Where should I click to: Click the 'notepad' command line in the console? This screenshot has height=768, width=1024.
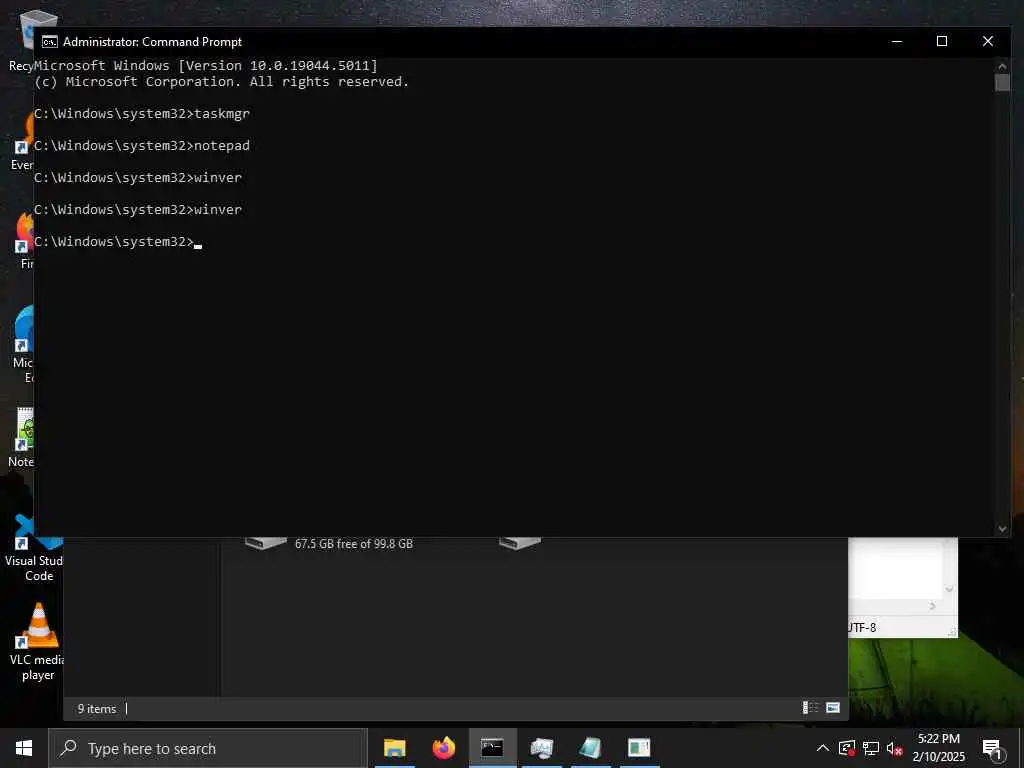point(142,146)
